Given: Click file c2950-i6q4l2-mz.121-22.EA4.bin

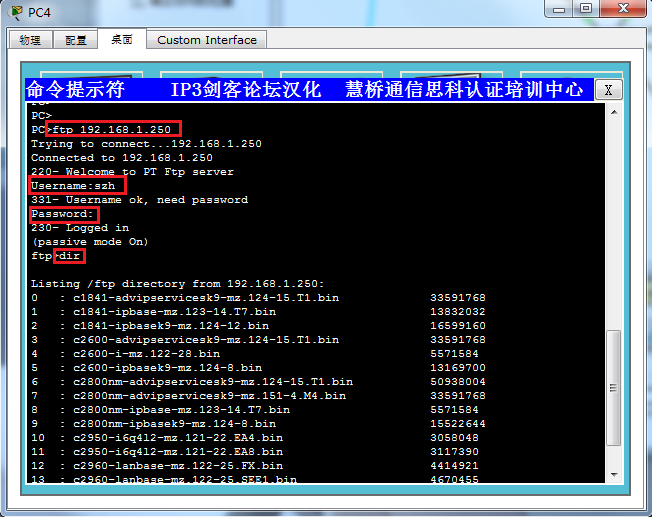Looking at the screenshot, I should tap(178, 438).
